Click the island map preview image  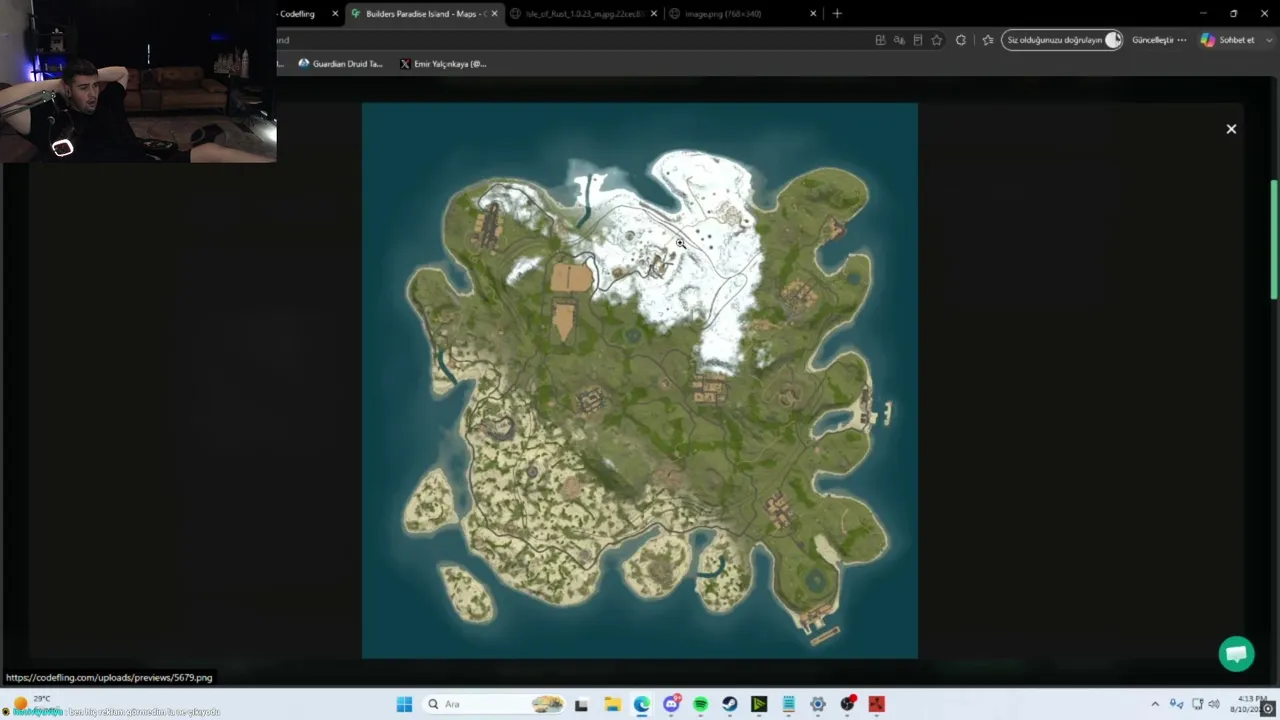[x=640, y=381]
